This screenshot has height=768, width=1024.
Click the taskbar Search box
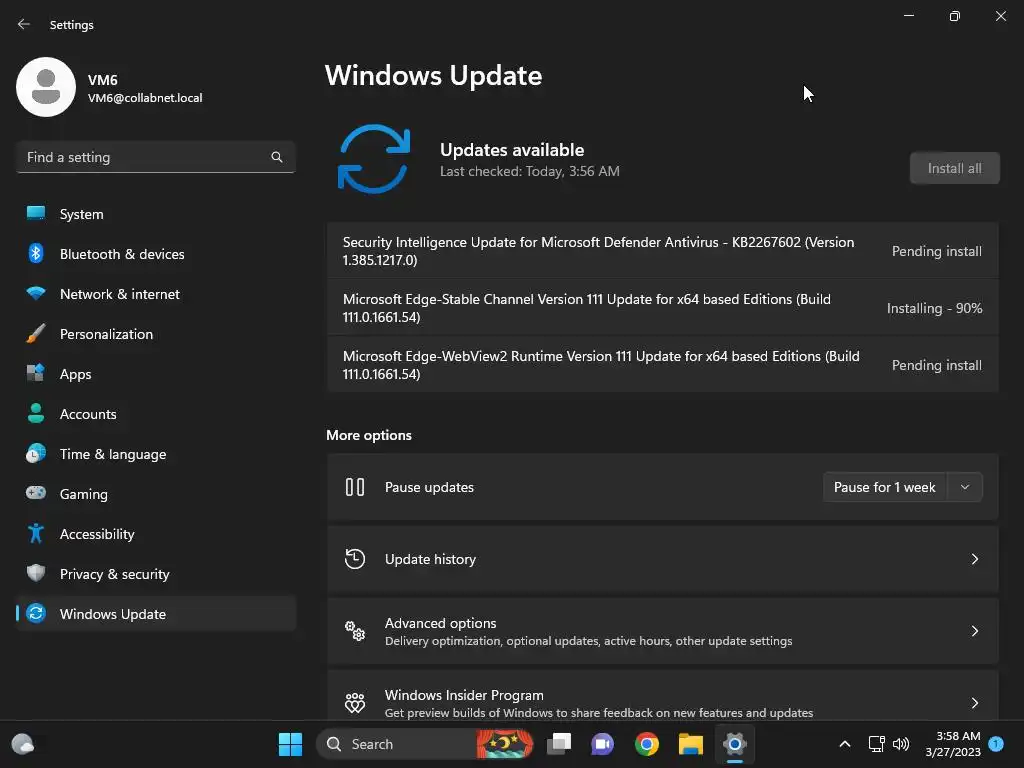pos(424,744)
